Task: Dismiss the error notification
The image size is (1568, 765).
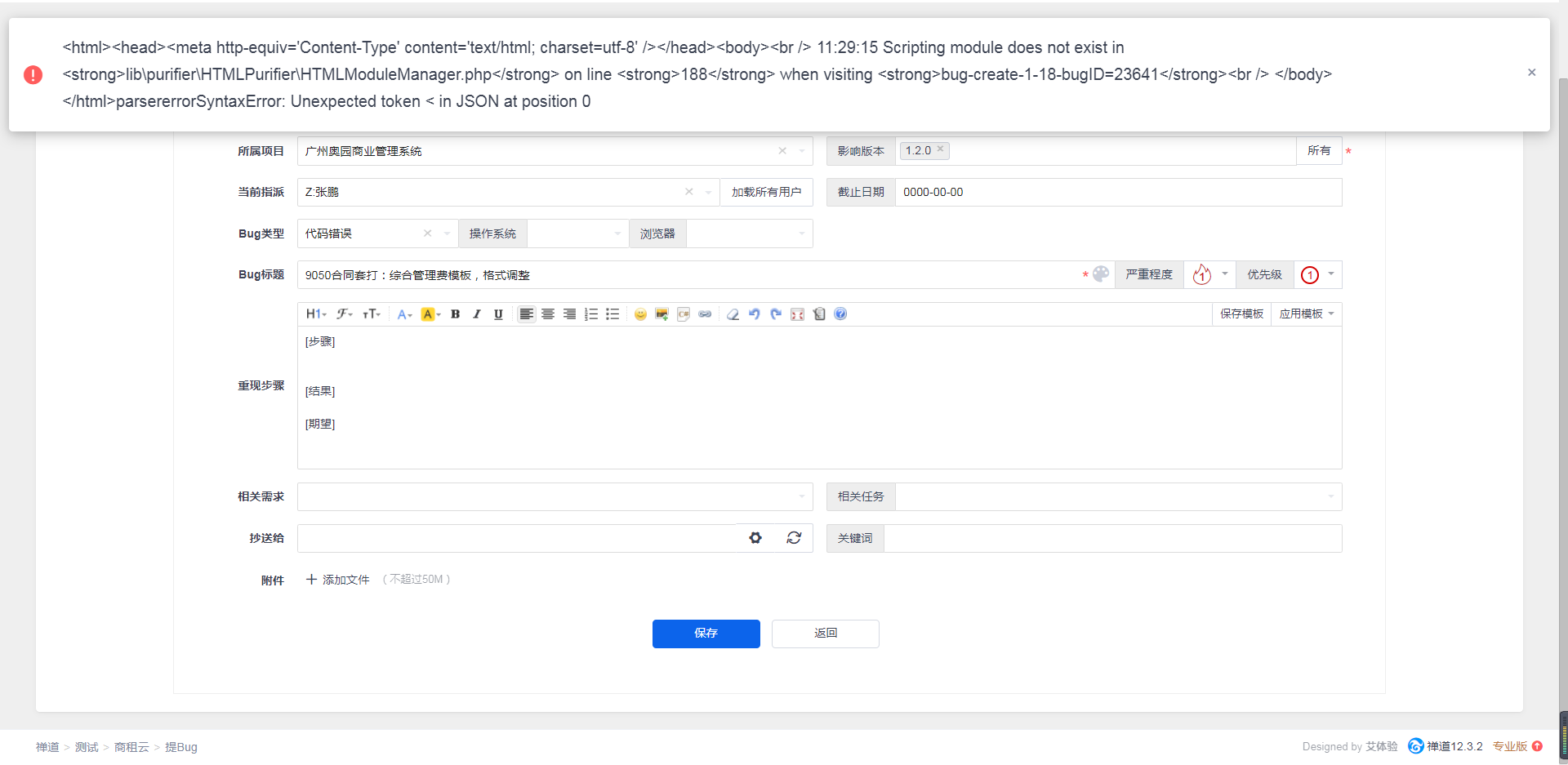Action: [x=1532, y=73]
